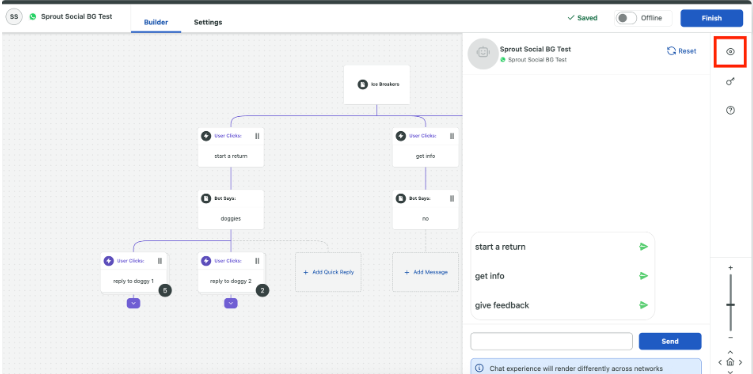Click the eye preview icon in right sidebar
This screenshot has height=374, width=753.
click(730, 52)
